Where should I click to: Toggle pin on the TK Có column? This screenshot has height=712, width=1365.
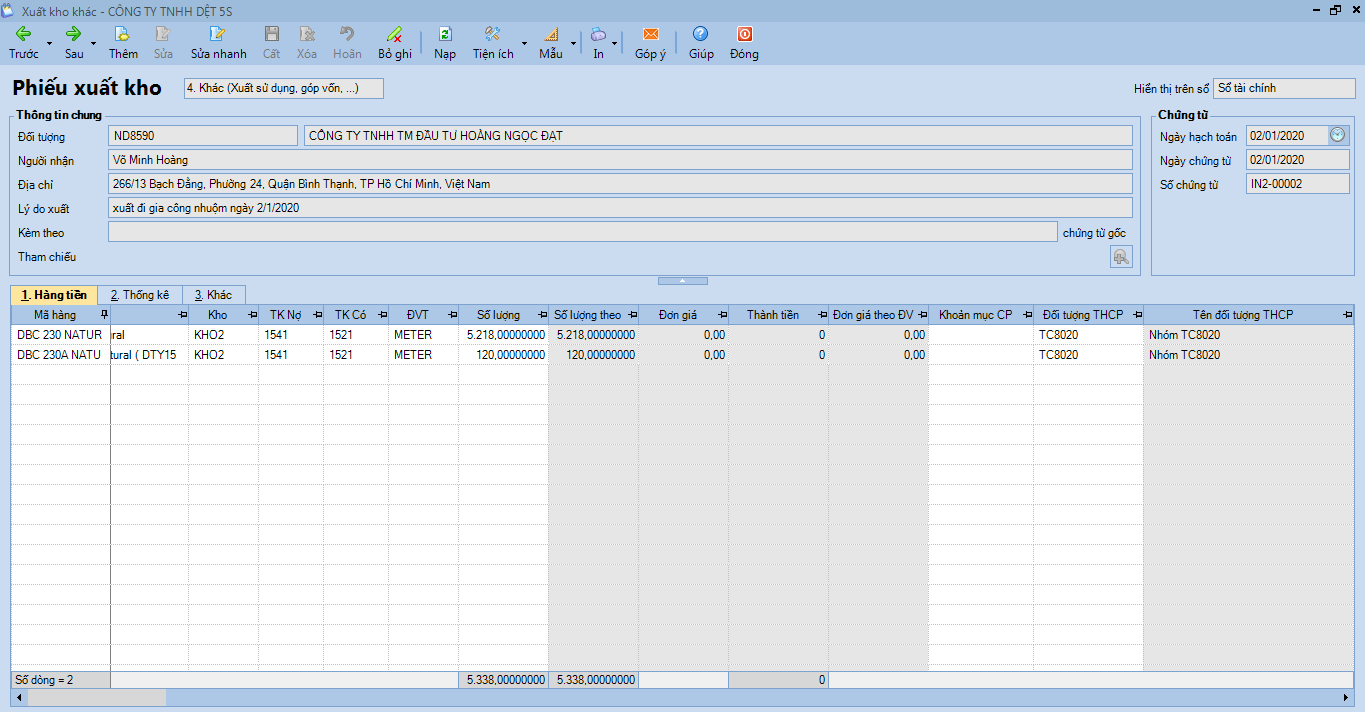382,315
